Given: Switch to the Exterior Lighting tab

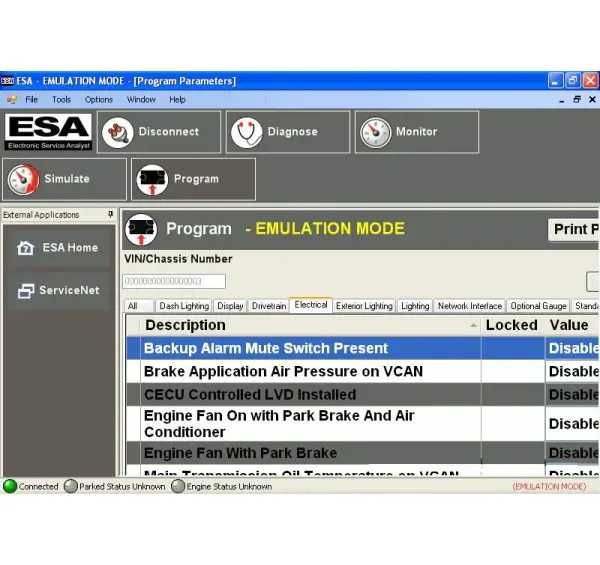Looking at the screenshot, I should pyautogui.click(x=364, y=306).
